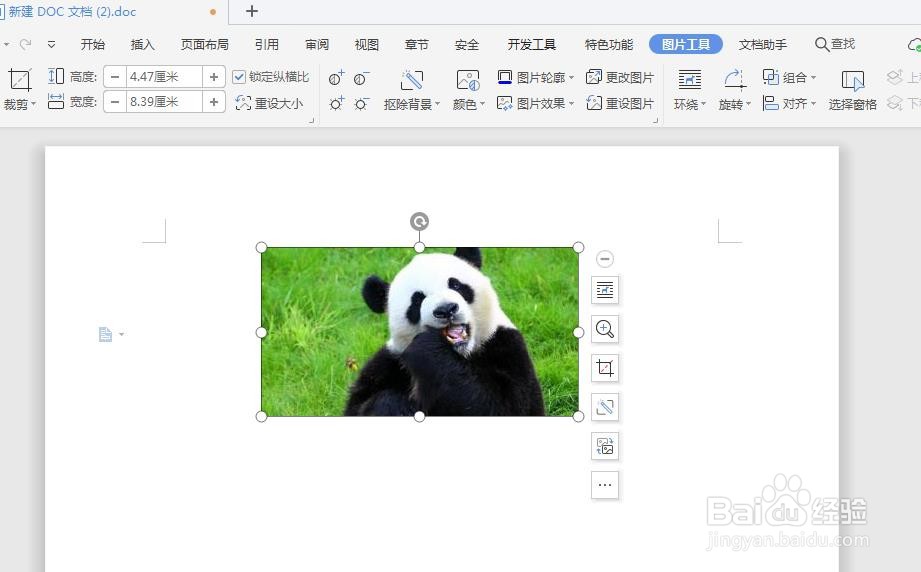921x572 pixels.
Task: Open picture adjust group dialog launcher
Action: [x=655, y=120]
